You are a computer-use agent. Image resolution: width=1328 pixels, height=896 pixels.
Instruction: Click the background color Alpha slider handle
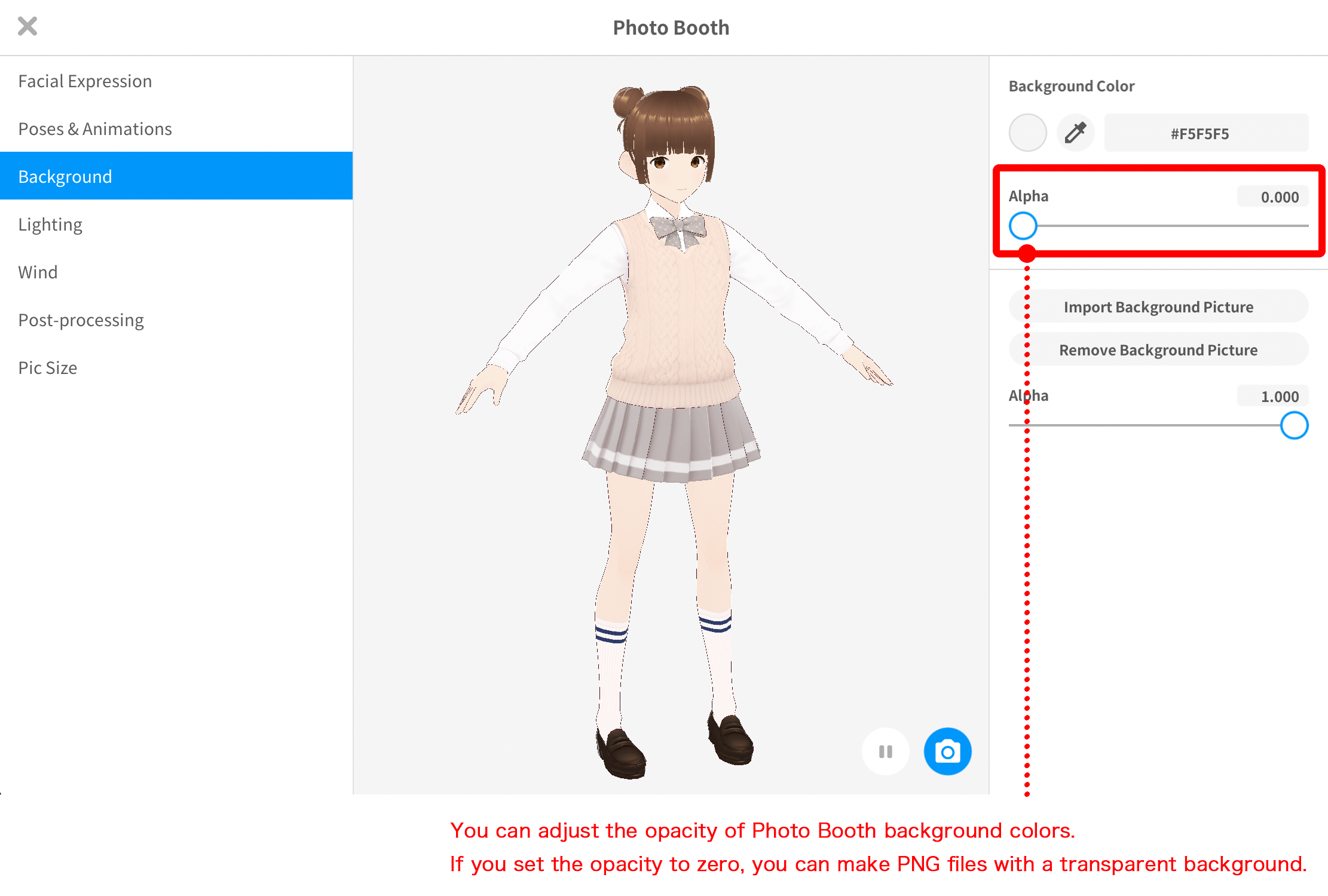(x=1023, y=226)
